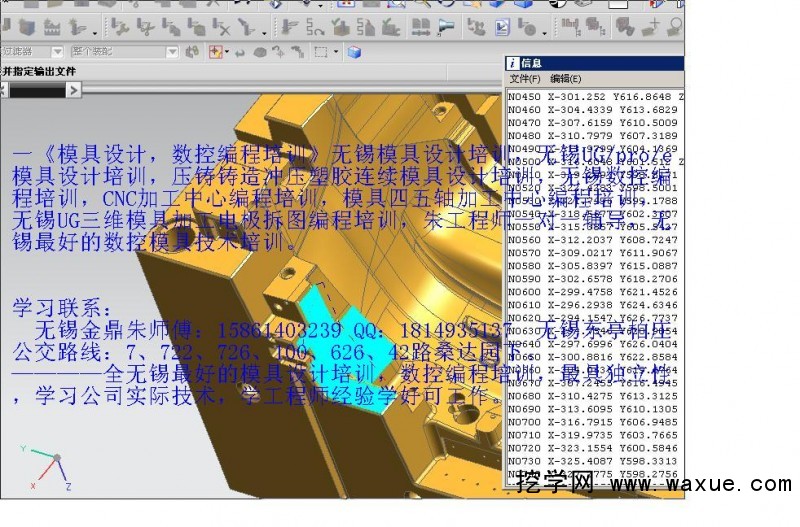Click the generate tool path icon
The height and width of the screenshot is (527, 800).
[290, 27]
